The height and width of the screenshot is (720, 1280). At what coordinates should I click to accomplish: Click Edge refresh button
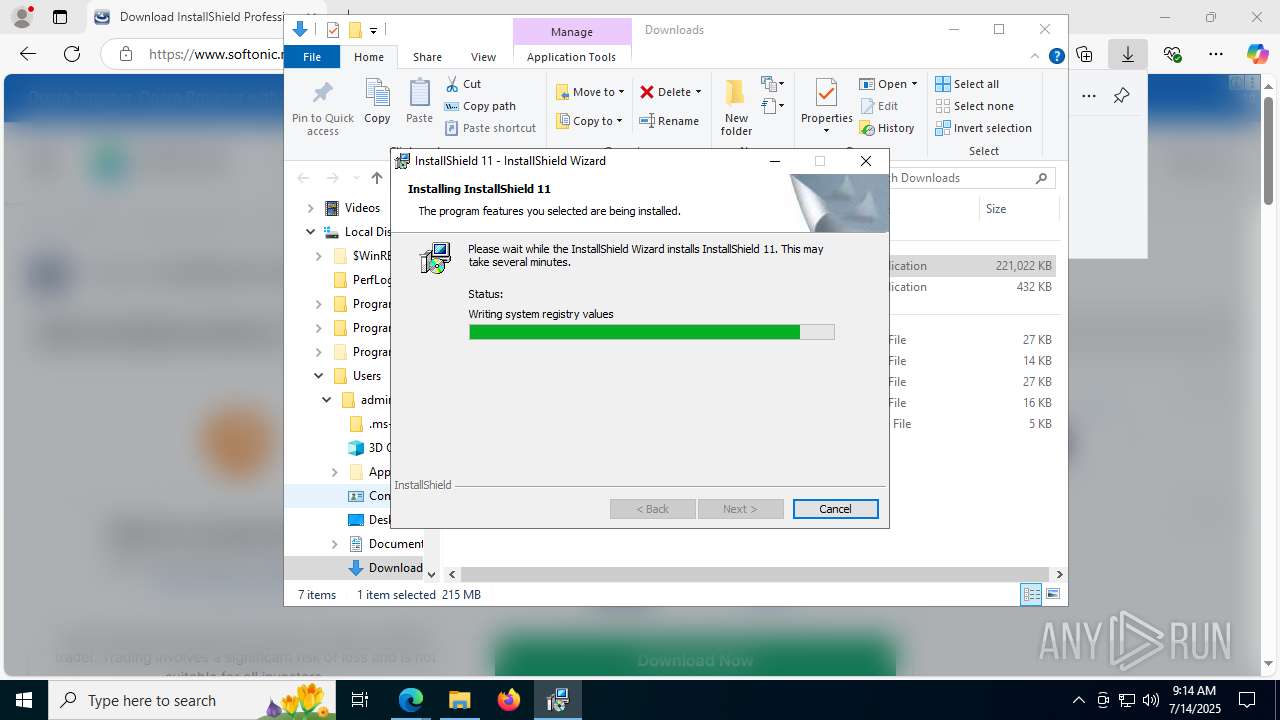[x=72, y=54]
